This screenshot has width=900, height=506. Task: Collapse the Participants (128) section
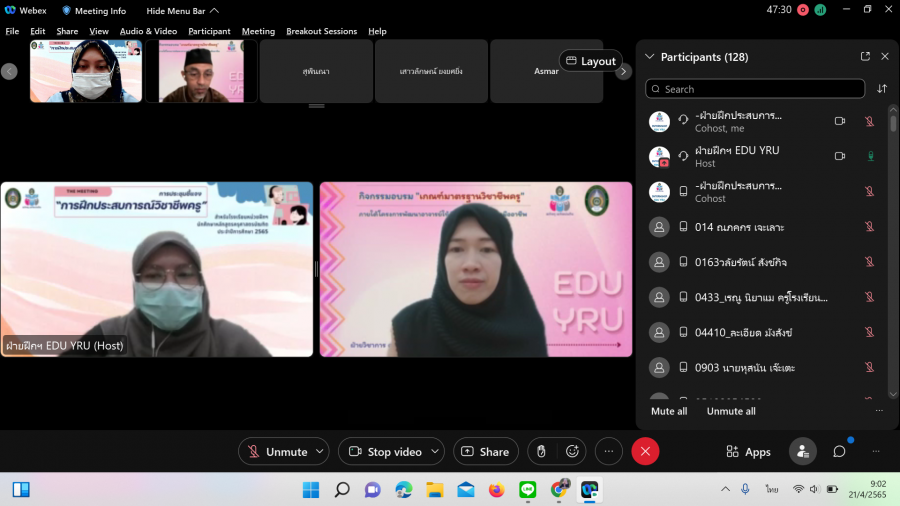coord(649,57)
